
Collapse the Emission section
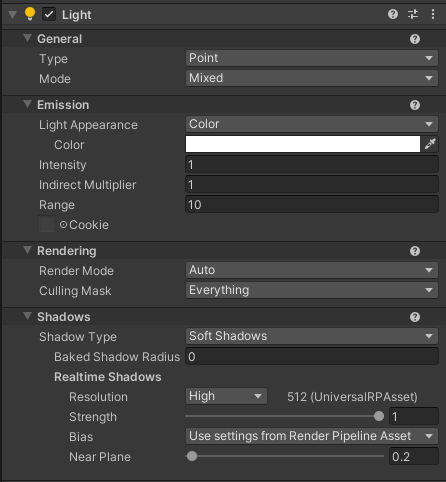point(27,104)
